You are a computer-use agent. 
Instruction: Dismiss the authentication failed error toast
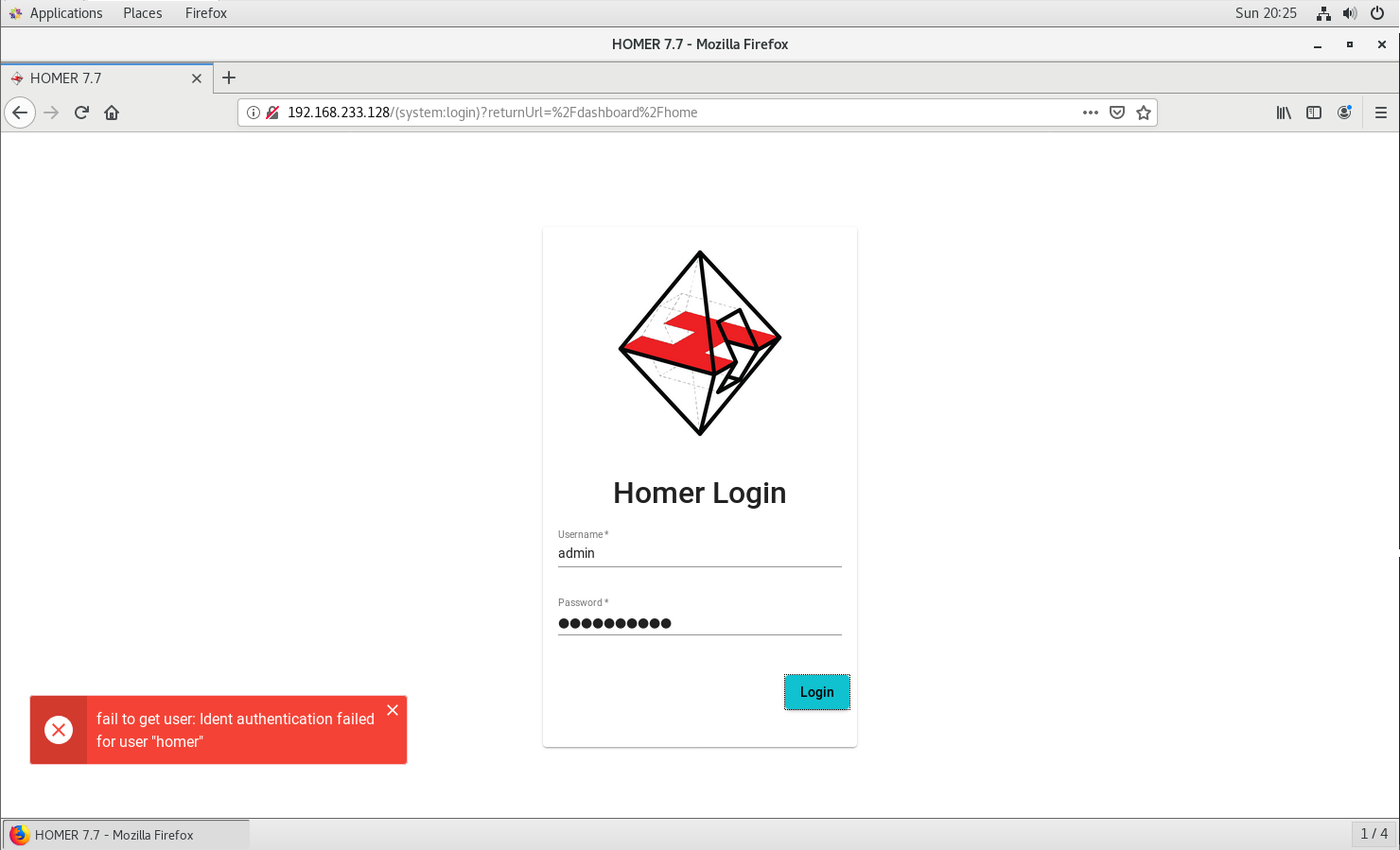[x=393, y=710]
